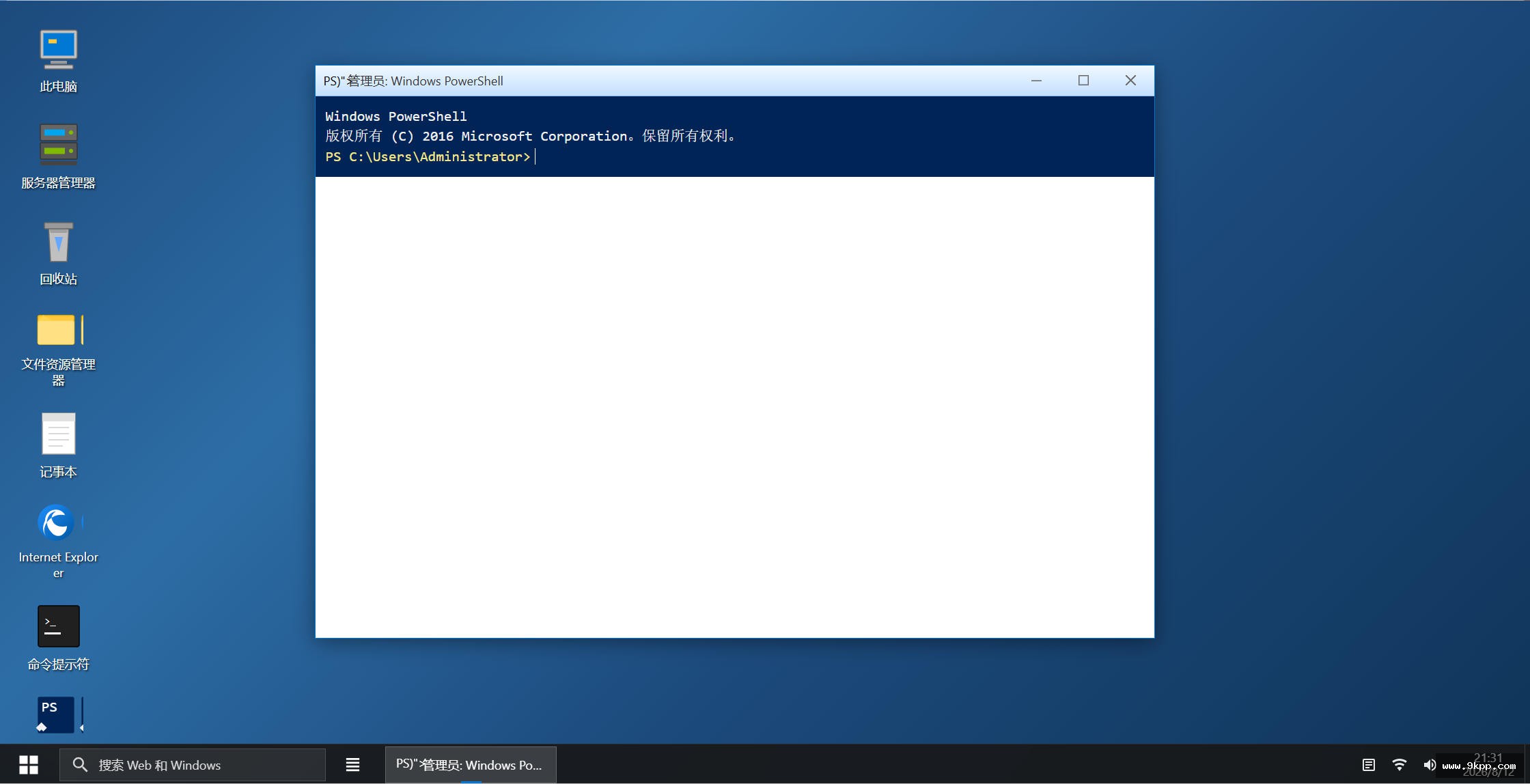Open the Windows Start menu
This screenshot has height=784, width=1530.
pyautogui.click(x=29, y=765)
